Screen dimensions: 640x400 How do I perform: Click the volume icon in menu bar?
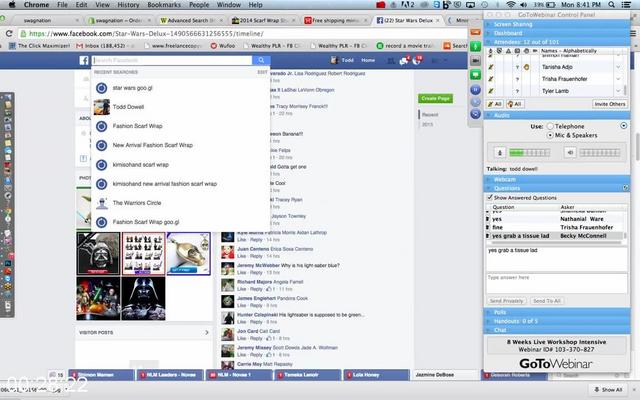523,5
